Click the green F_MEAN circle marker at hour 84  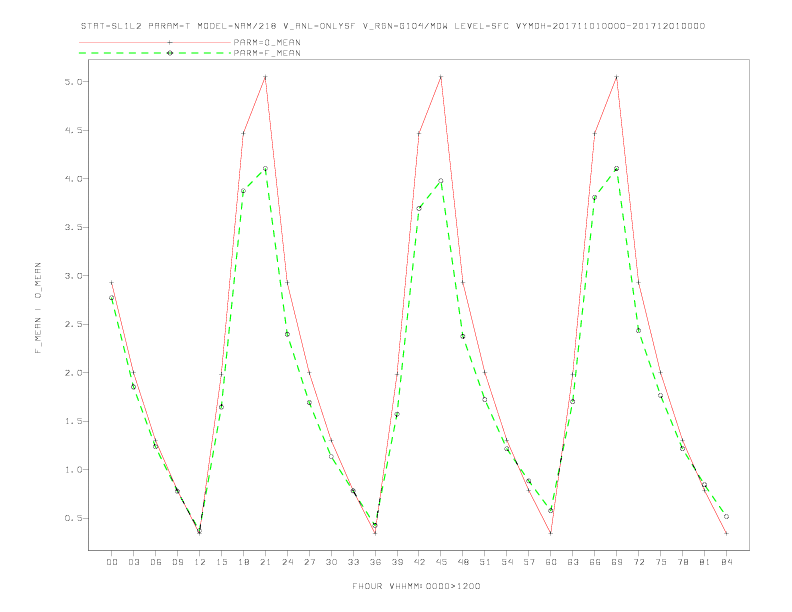(727, 517)
